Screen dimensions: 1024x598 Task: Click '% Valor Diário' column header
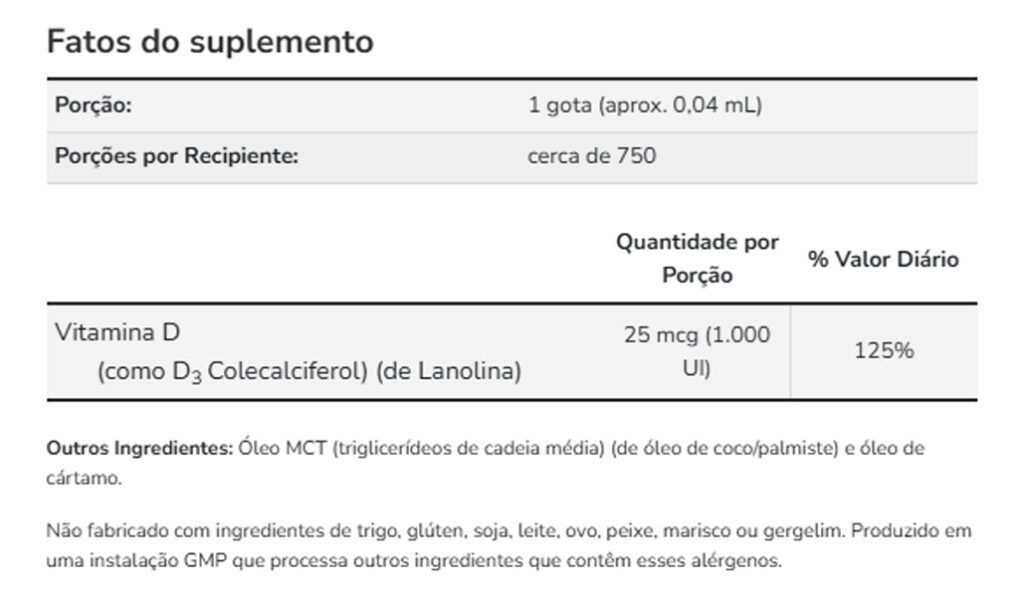(883, 259)
